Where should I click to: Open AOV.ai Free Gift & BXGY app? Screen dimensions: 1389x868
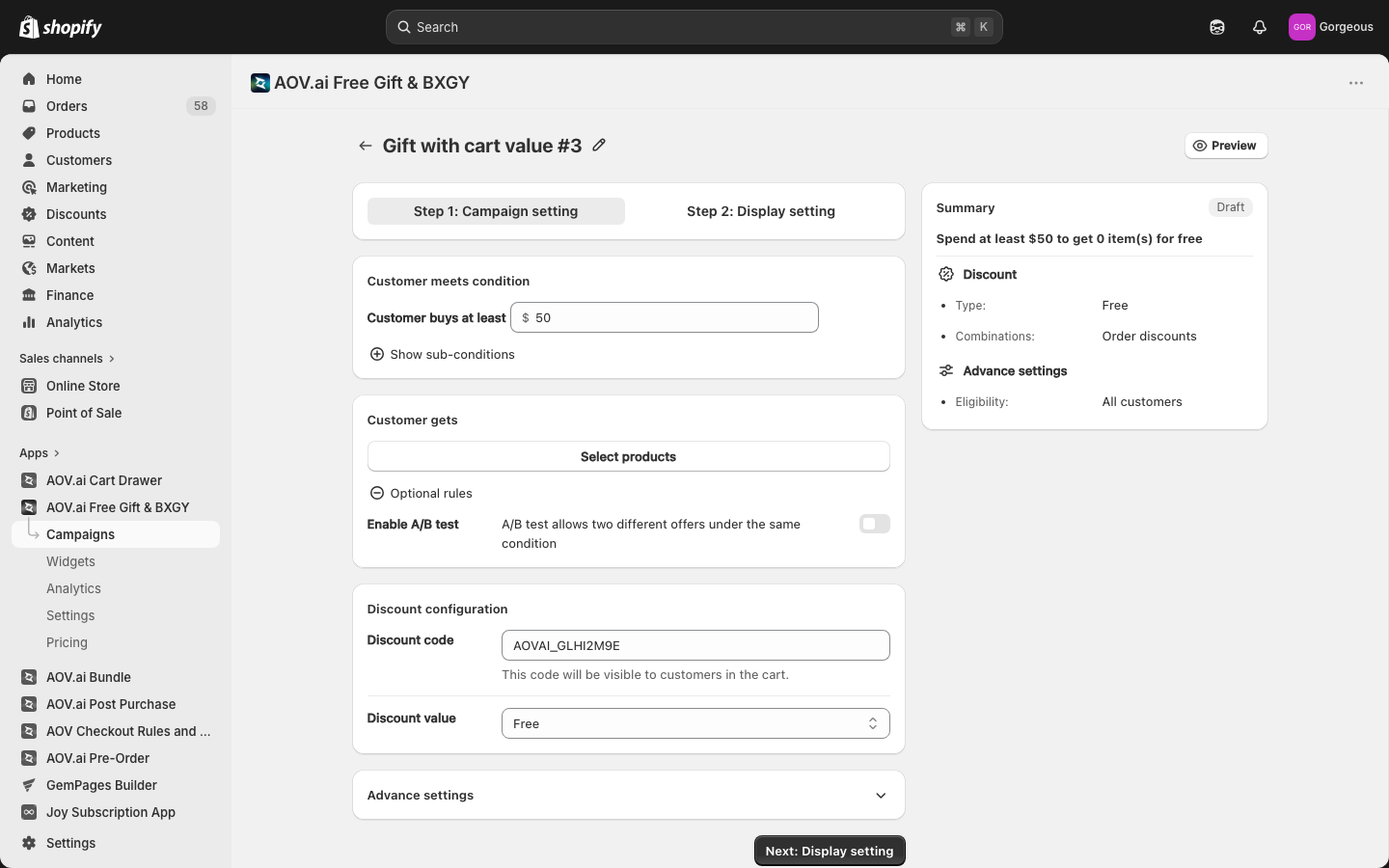pos(116,507)
